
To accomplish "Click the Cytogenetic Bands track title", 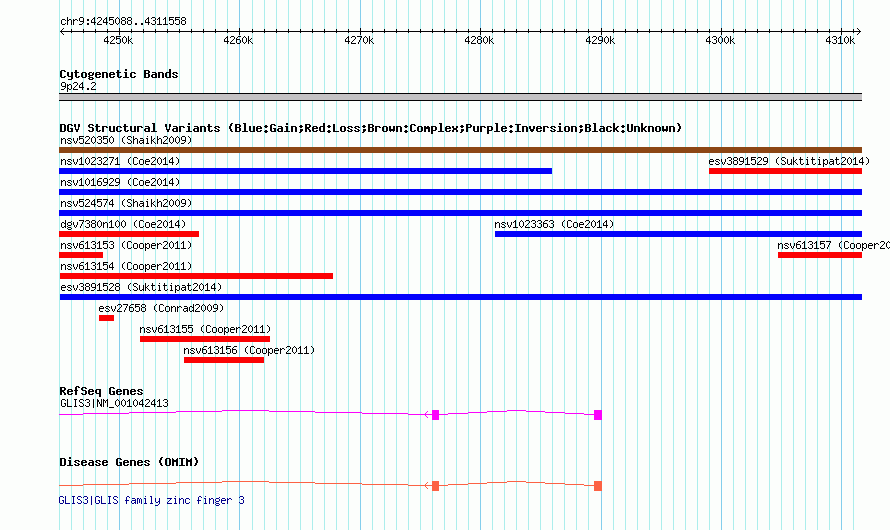I will 119,74.
